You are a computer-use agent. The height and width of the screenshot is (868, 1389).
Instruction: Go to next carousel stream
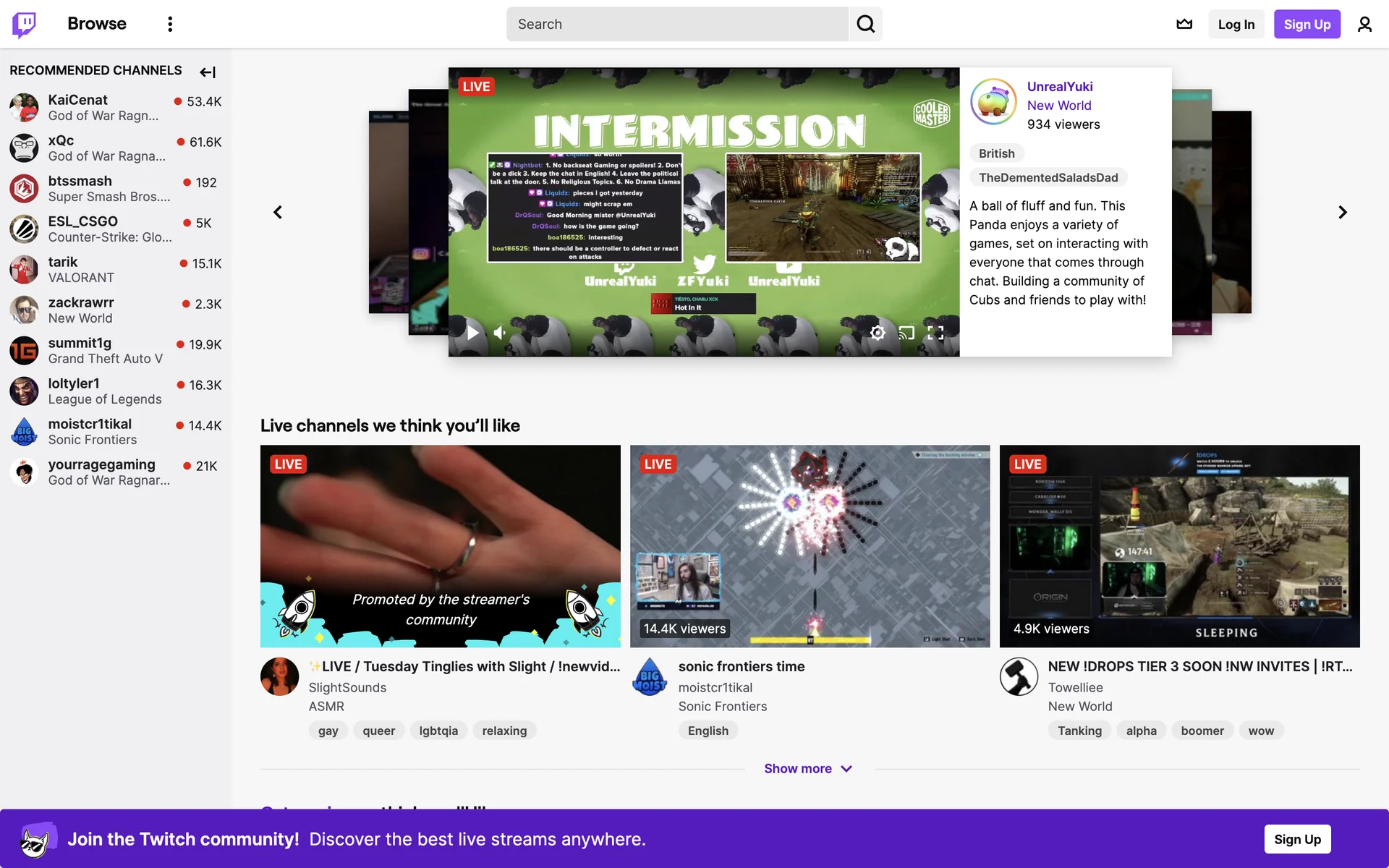pyautogui.click(x=1342, y=212)
